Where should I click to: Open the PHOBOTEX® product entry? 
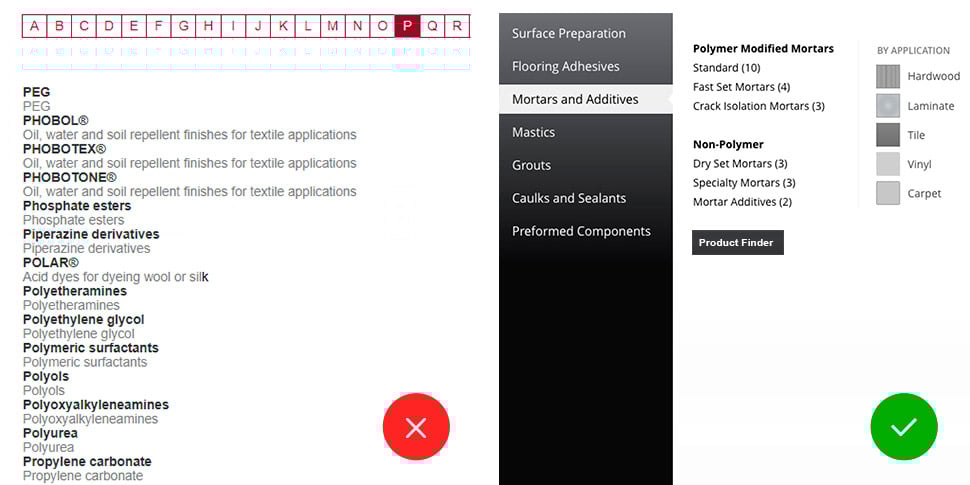(64, 149)
